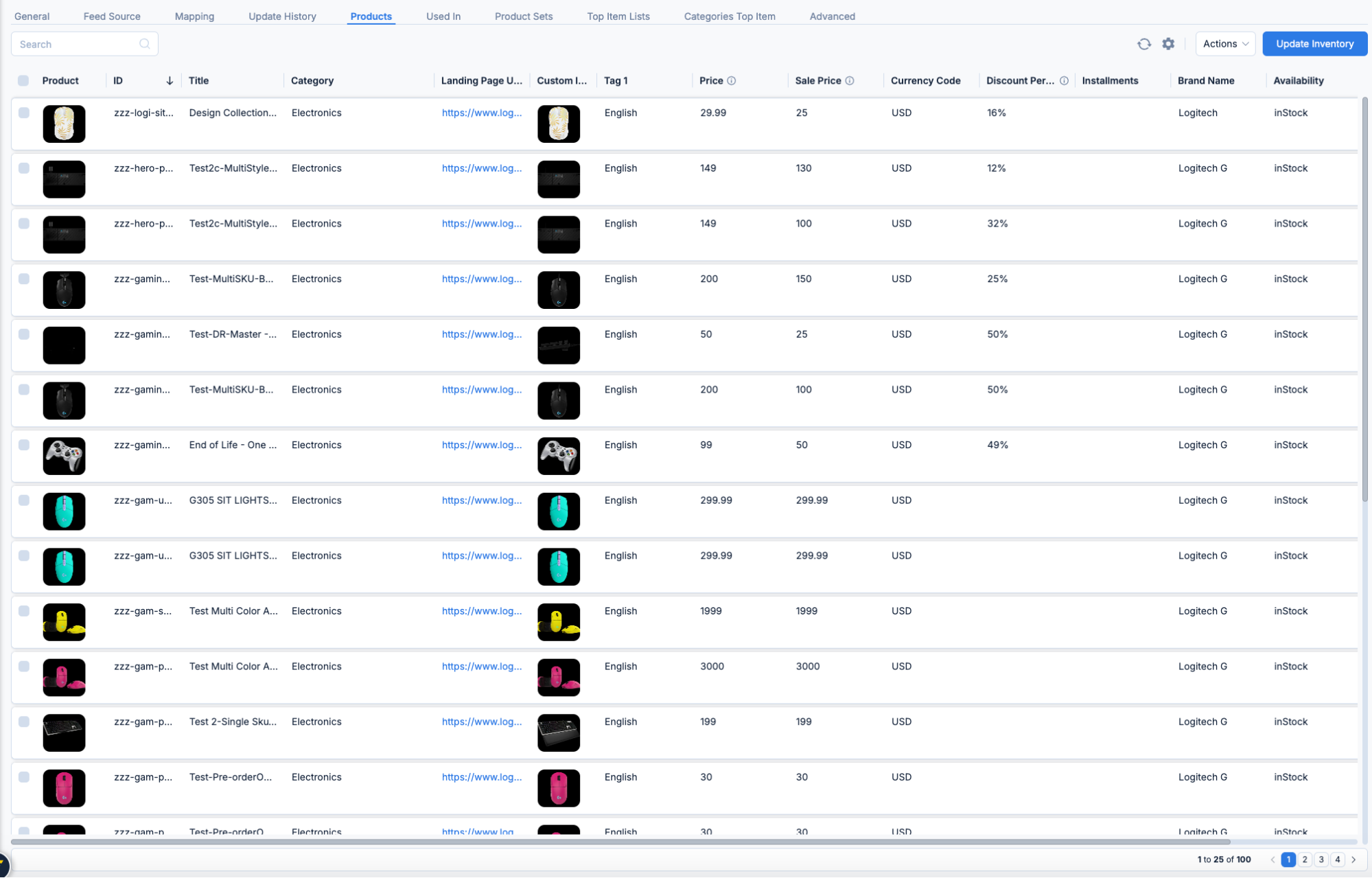Check the Test-DR-Master row checkbox

click(24, 334)
